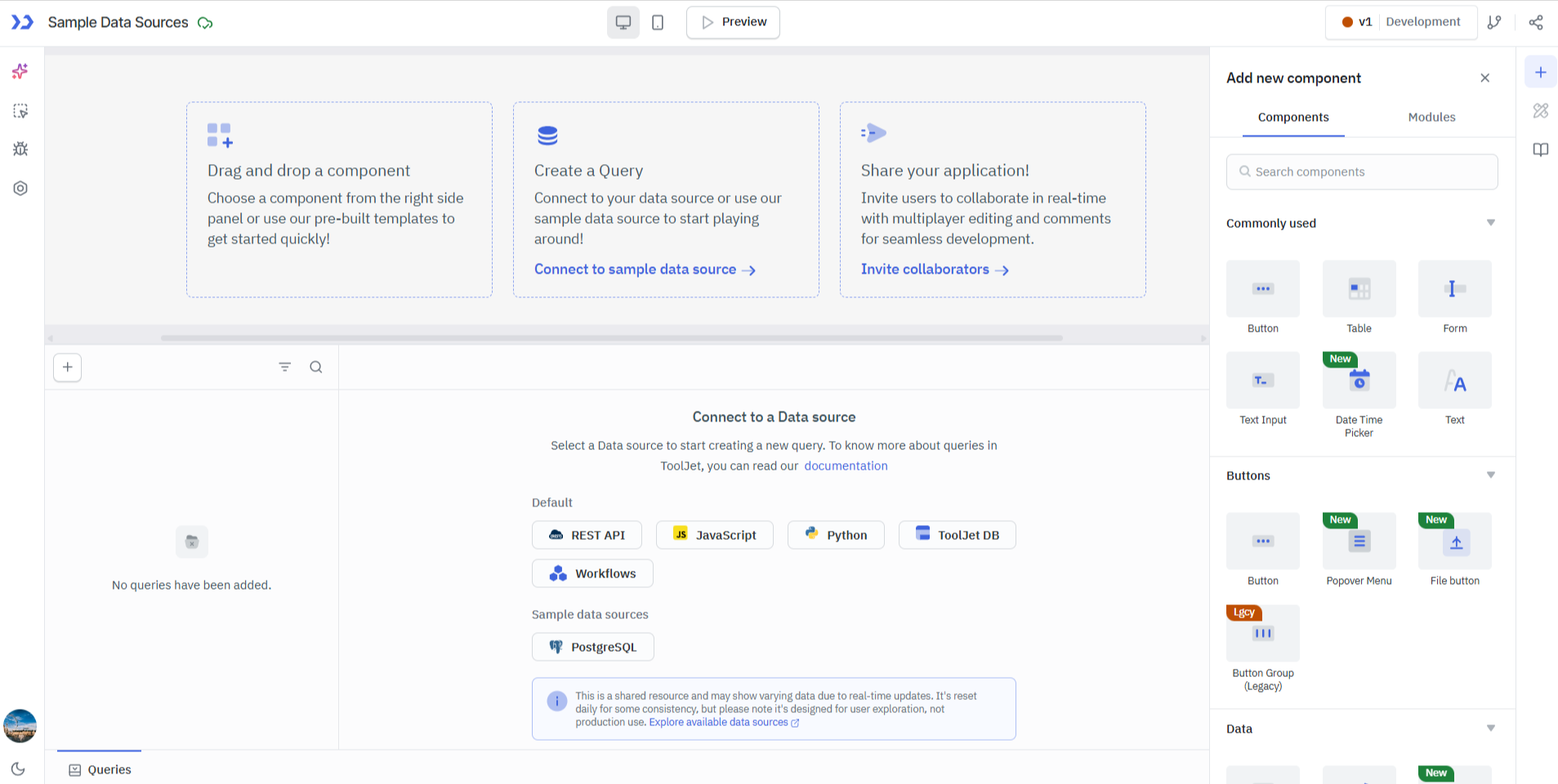
Task: Click the cloud save status icon
Action: pos(206,23)
